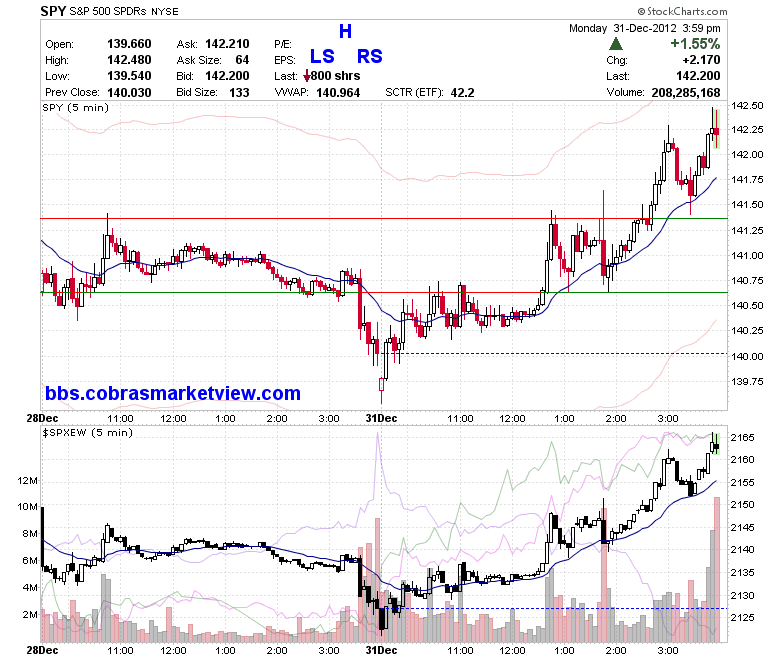Select the Open value 139.660
This screenshot has height=659, width=780.
tap(129, 44)
